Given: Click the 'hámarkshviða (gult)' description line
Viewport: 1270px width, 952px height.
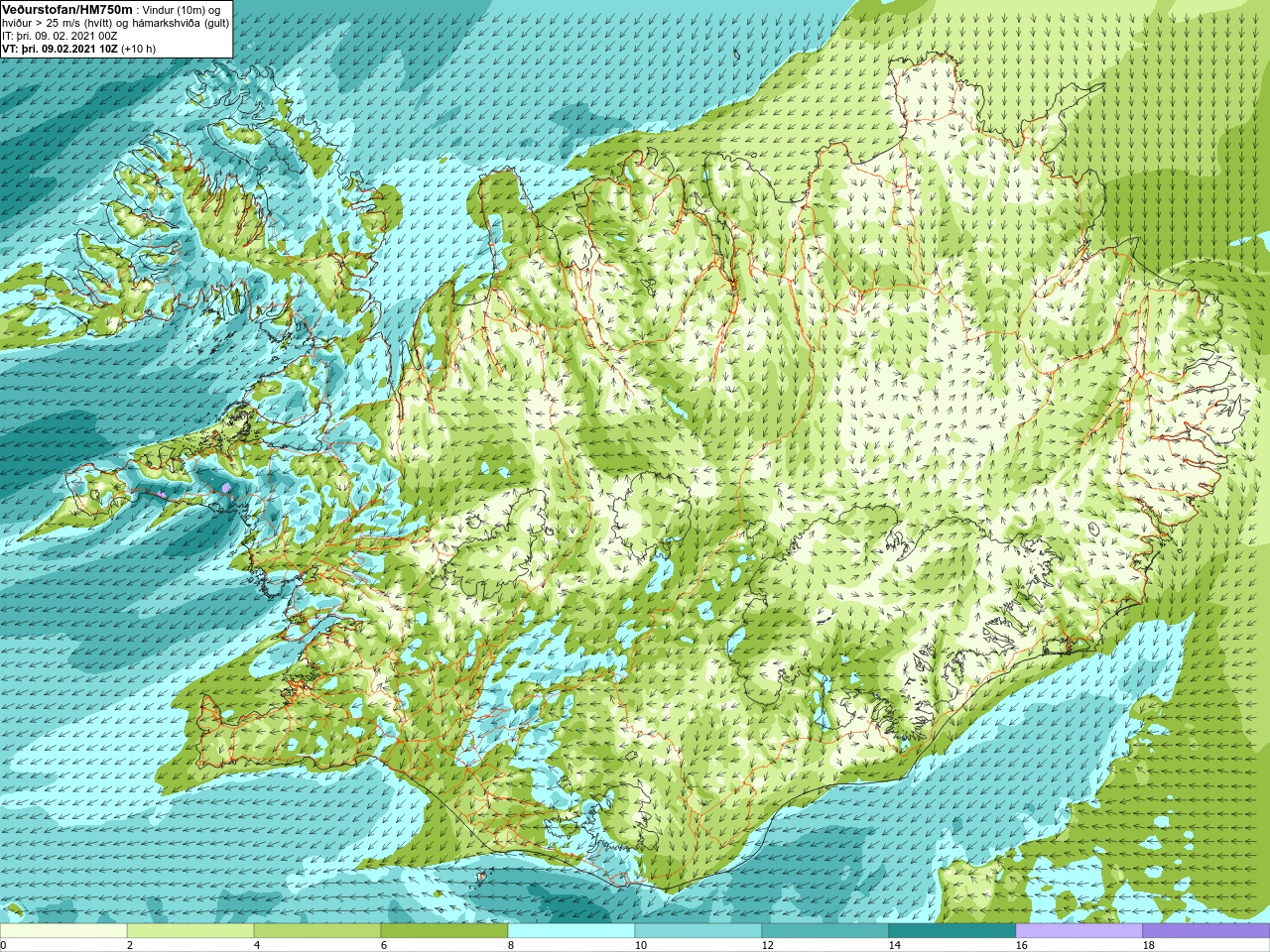Looking at the screenshot, I should (x=117, y=23).
